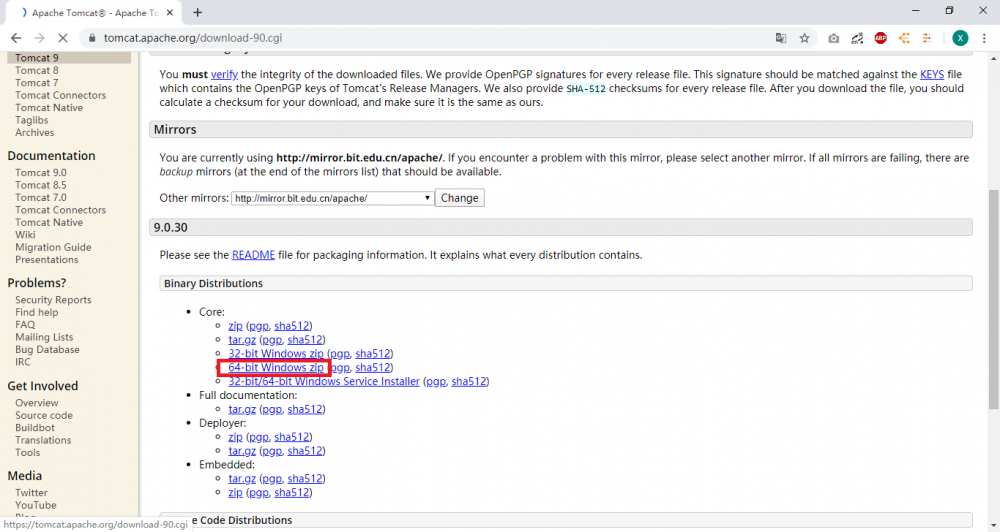Open pgp link for Windows Service Installer
1000x532 pixels.
click(x=436, y=382)
